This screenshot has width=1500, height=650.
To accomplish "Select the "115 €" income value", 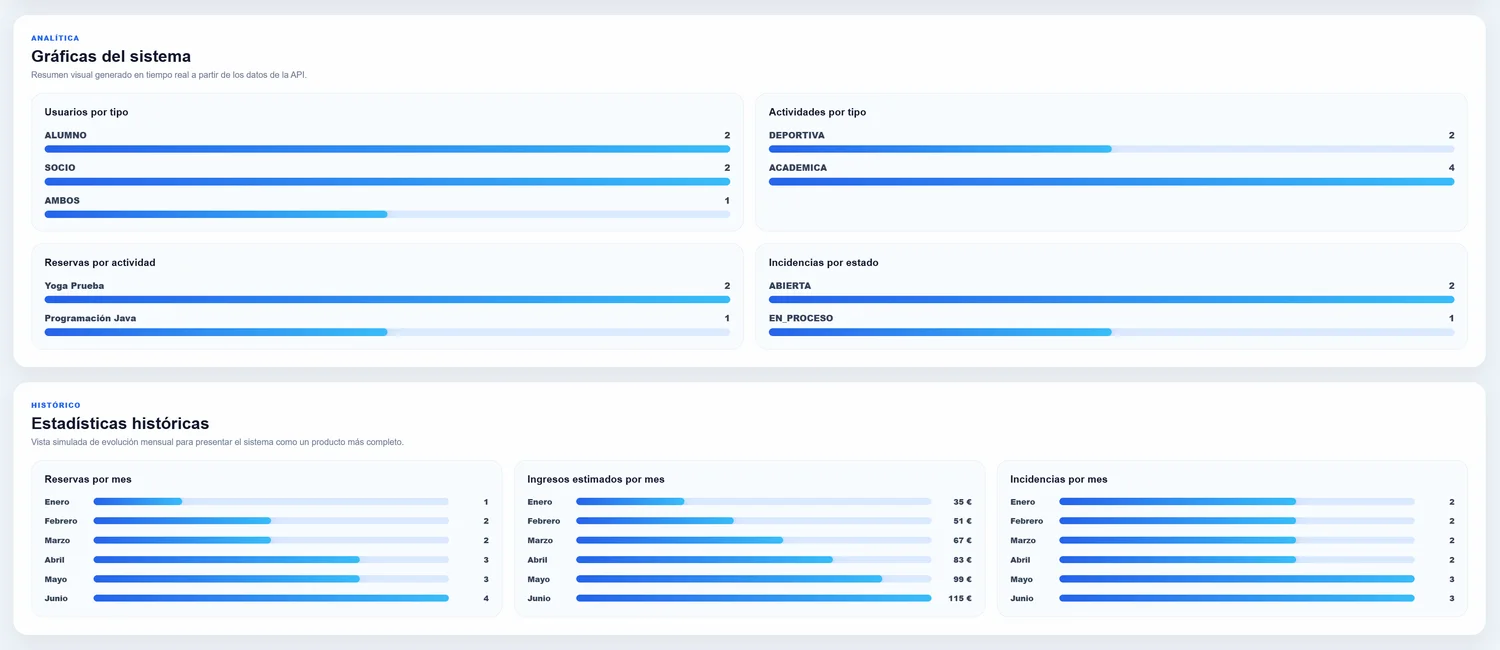I will [x=960, y=598].
